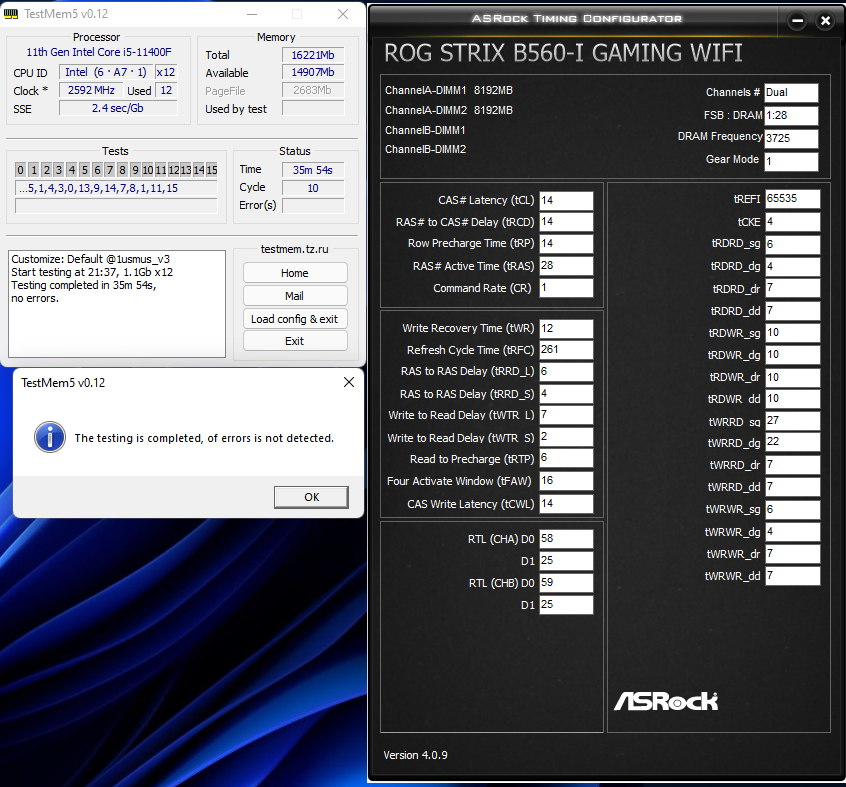The image size is (846, 787).
Task: Click the tWRRD_dg value field
Action: point(793,442)
